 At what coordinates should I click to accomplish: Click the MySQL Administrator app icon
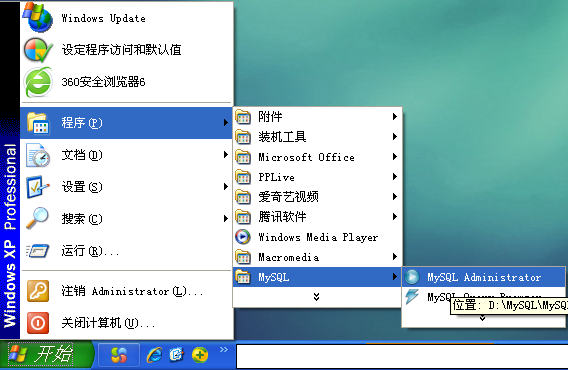click(412, 277)
